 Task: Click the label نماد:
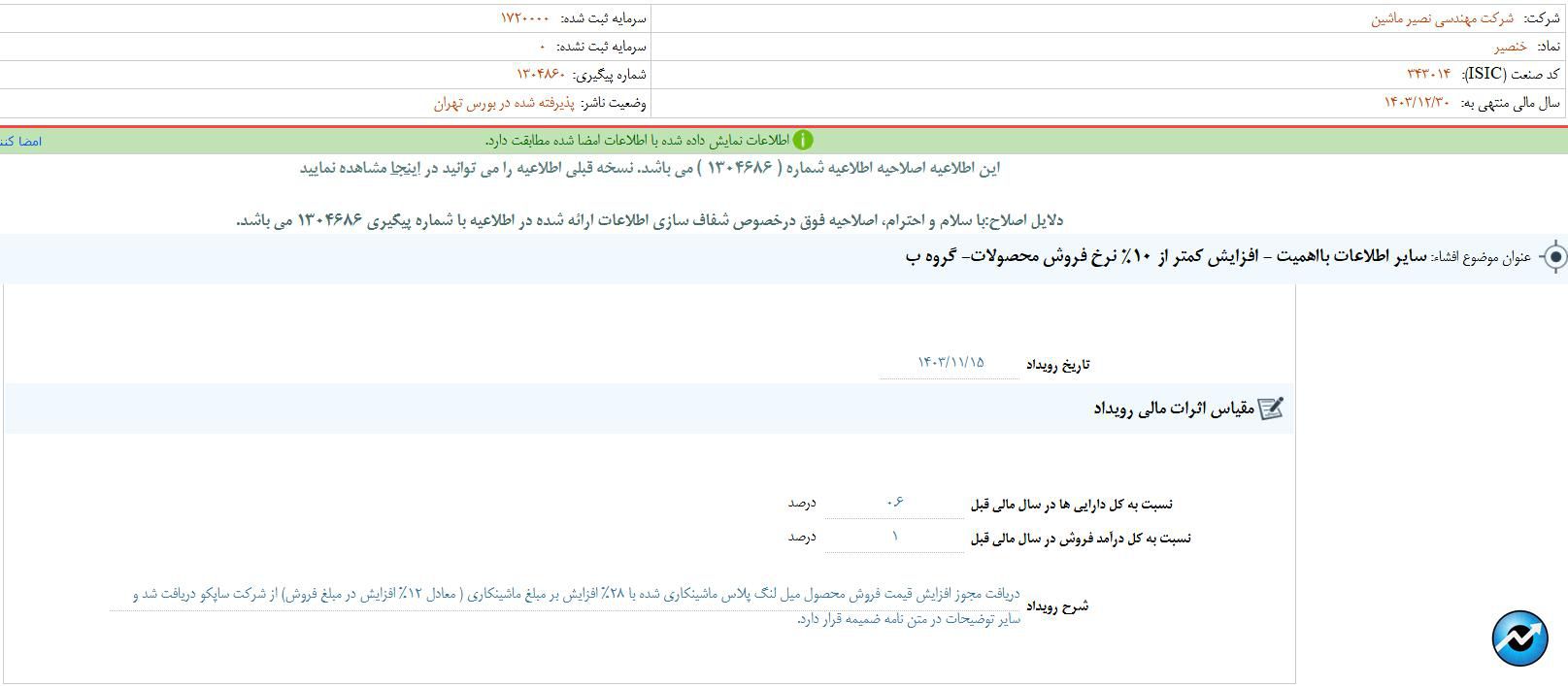1549,47
